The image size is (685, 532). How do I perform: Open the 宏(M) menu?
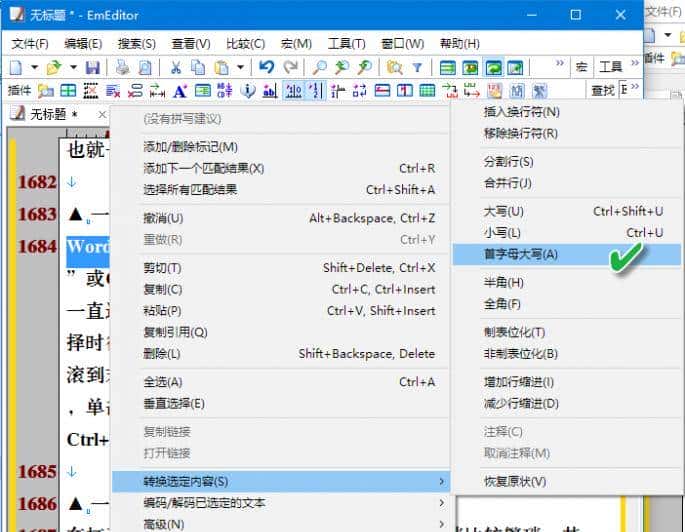296,44
